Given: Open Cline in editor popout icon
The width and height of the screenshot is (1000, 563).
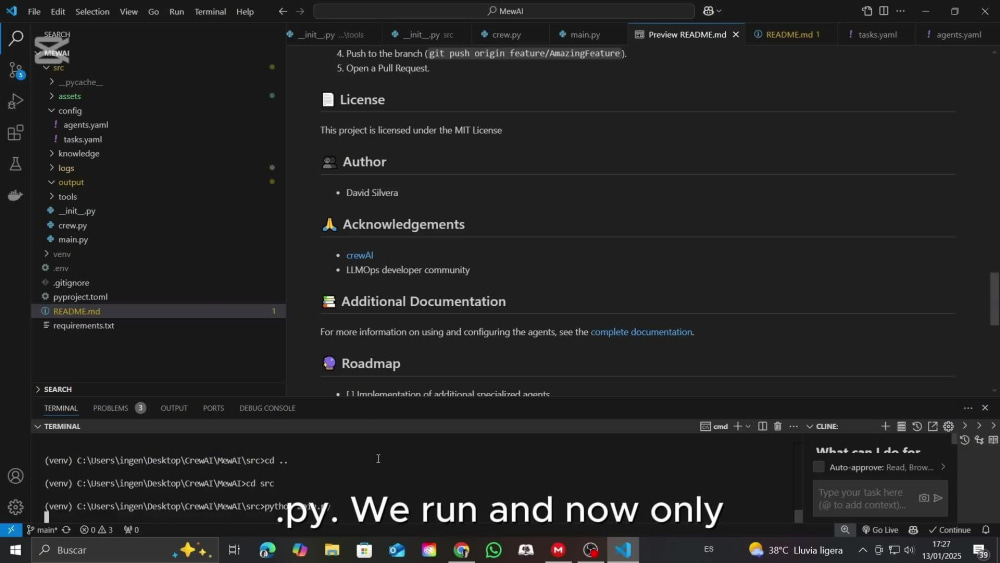Looking at the screenshot, I should coord(932,426).
